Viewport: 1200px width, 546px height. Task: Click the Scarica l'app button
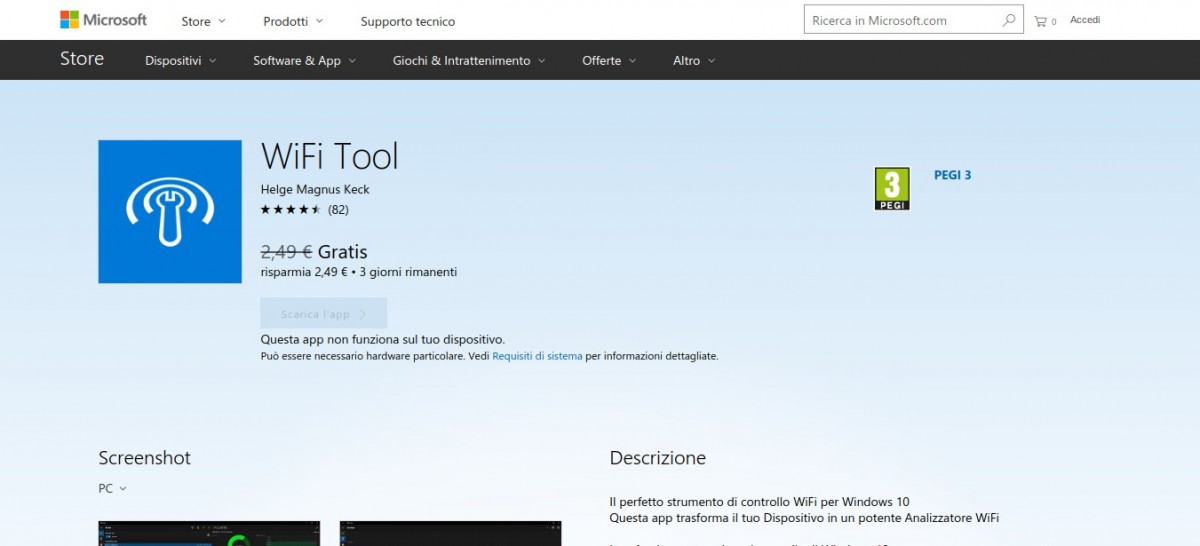(324, 314)
